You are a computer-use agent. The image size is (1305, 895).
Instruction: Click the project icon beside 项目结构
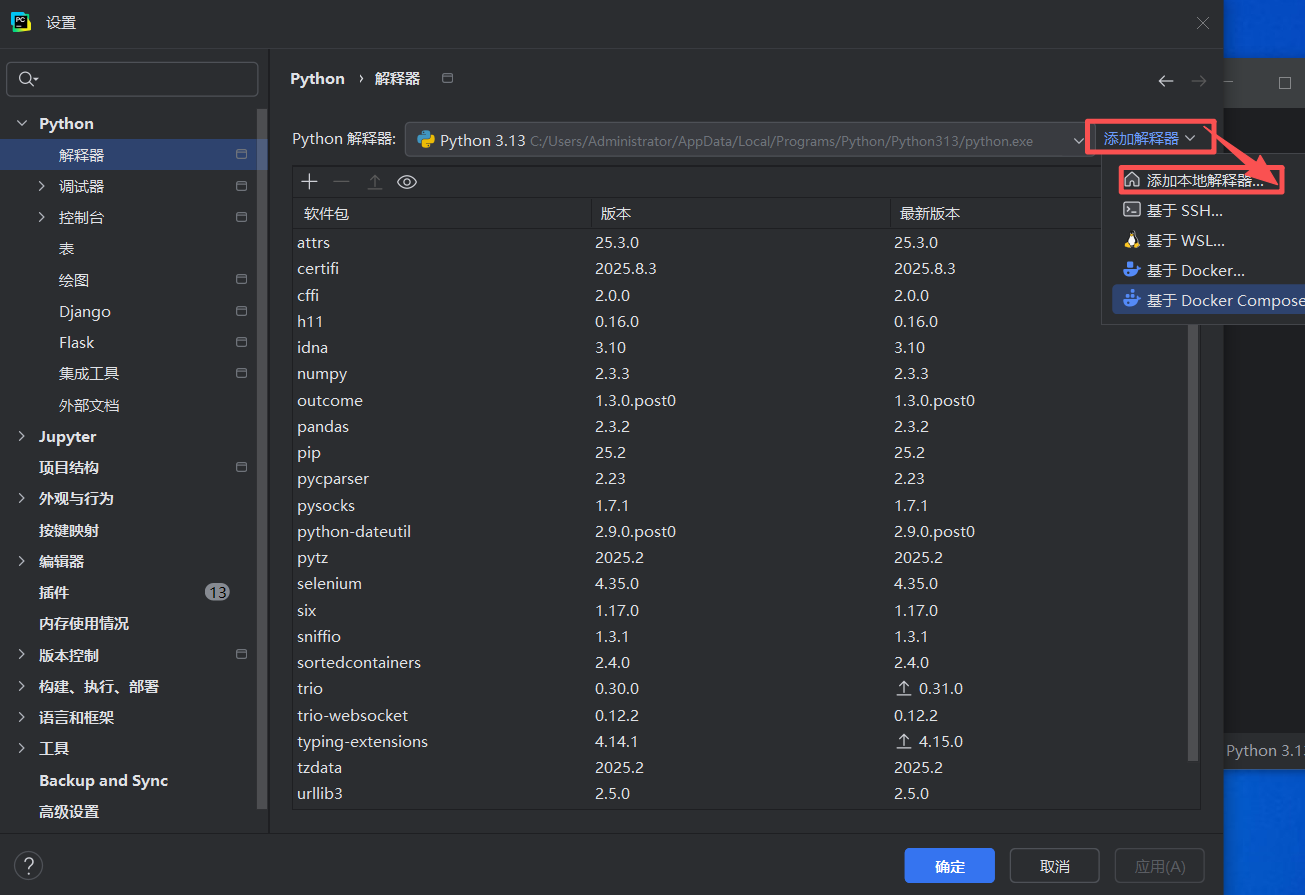point(241,467)
